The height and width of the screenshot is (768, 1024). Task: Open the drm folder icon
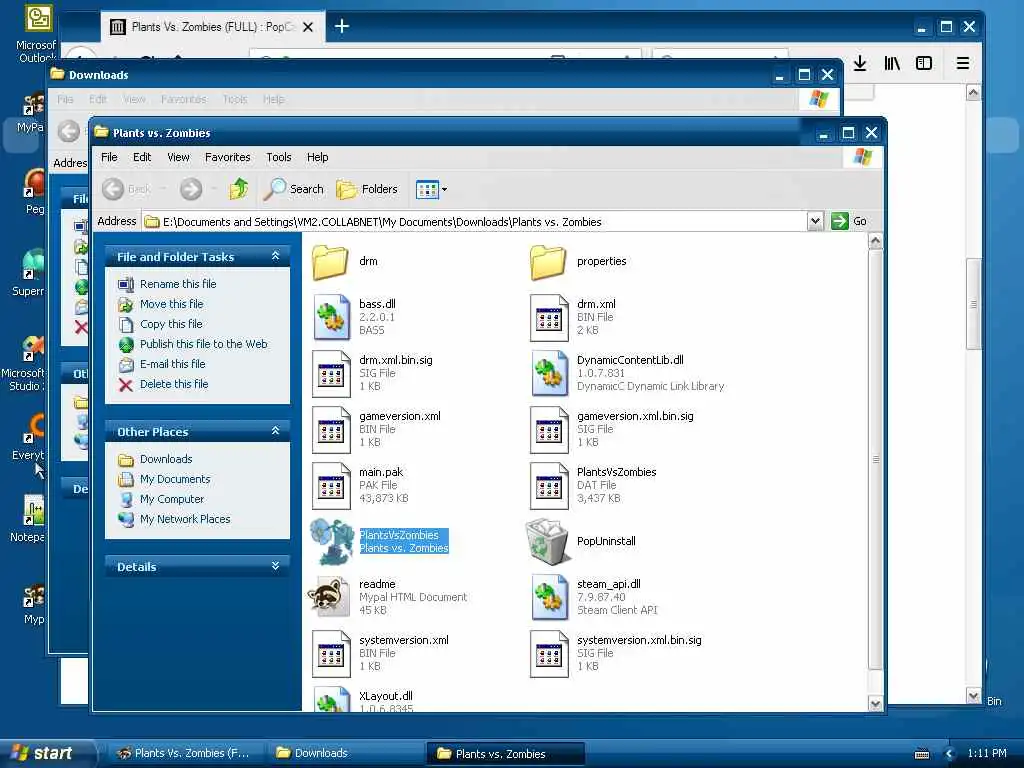[330, 262]
